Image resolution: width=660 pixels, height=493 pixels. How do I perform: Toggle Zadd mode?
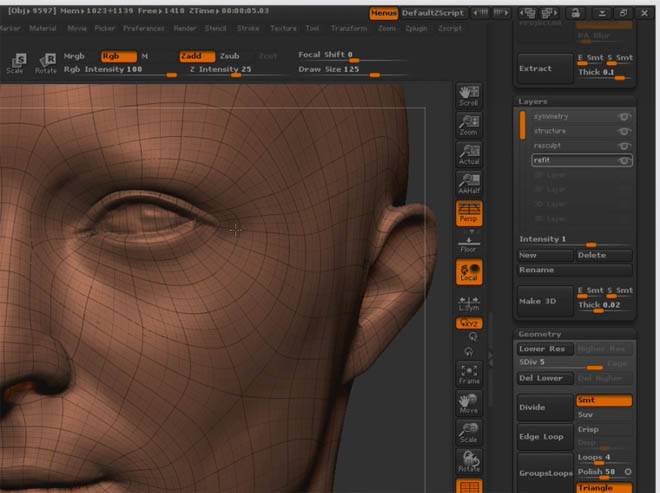click(197, 56)
